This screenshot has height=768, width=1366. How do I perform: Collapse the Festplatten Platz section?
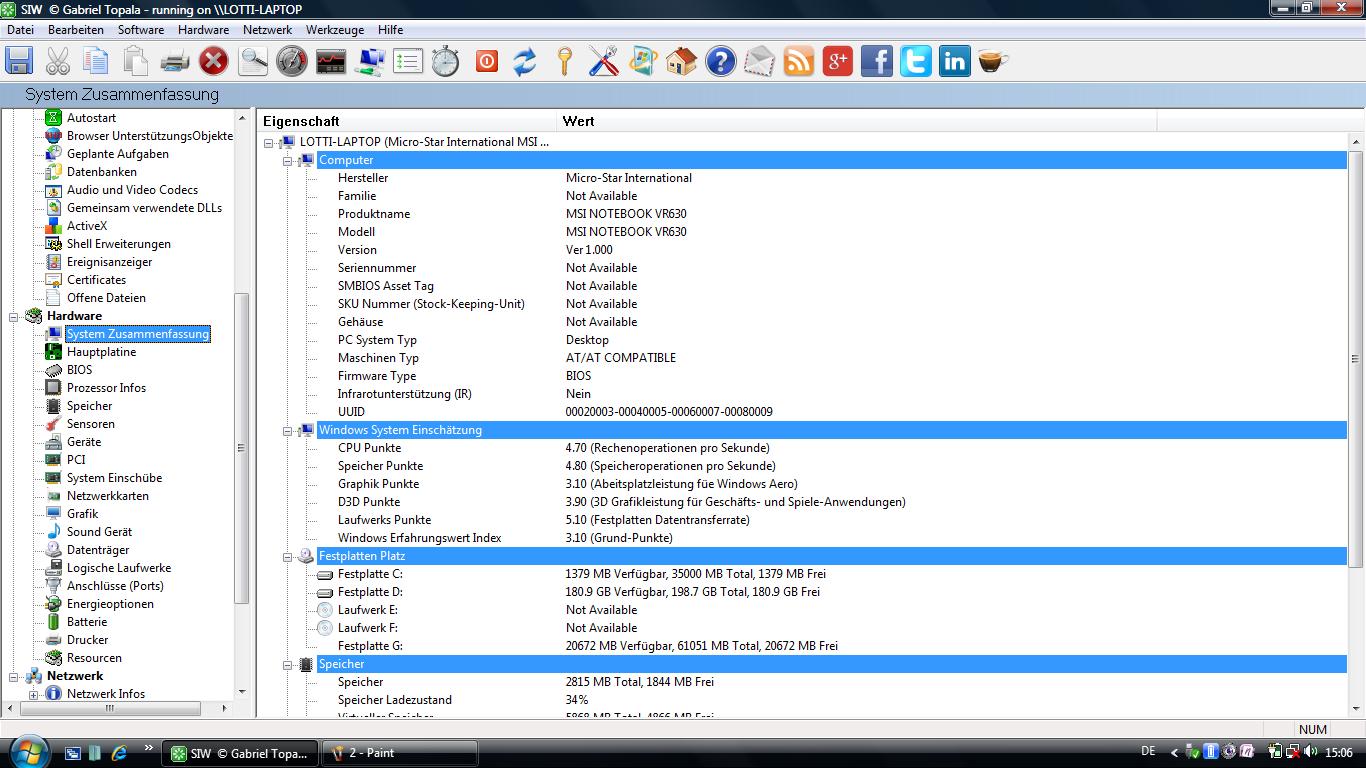pyautogui.click(x=287, y=556)
